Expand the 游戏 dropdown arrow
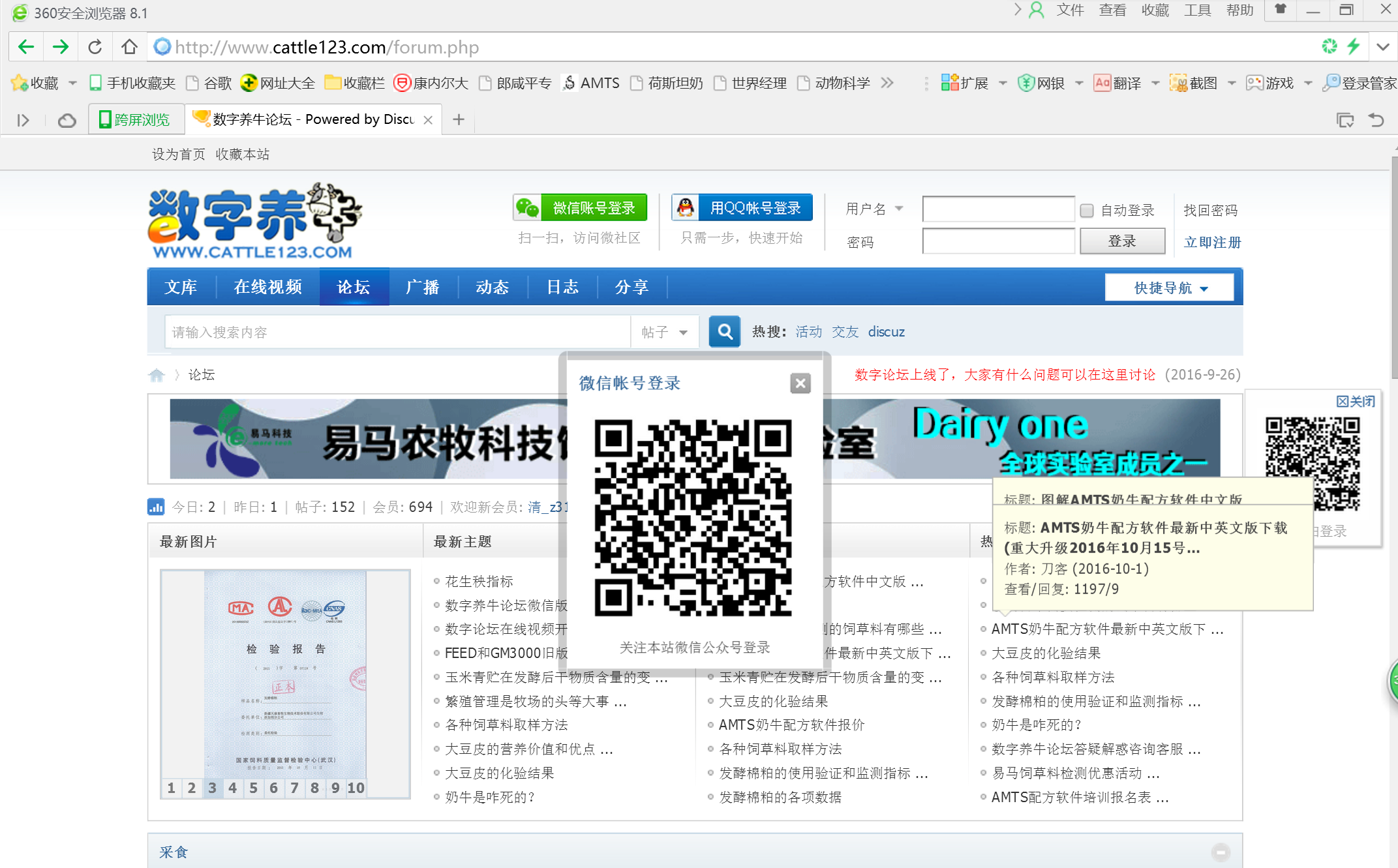The height and width of the screenshot is (868, 1398). (1309, 83)
